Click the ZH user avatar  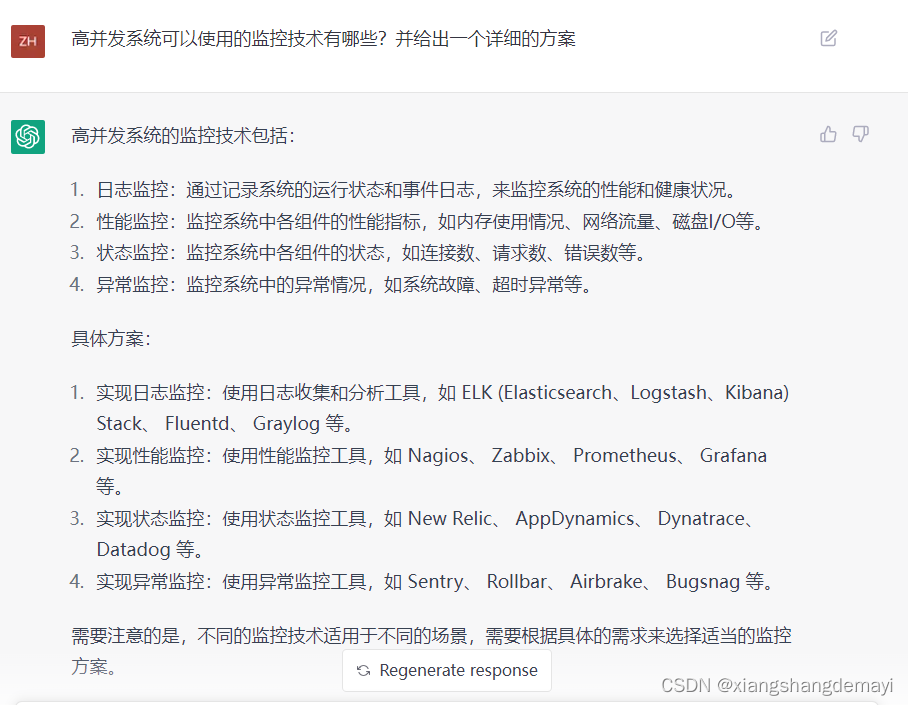(28, 41)
